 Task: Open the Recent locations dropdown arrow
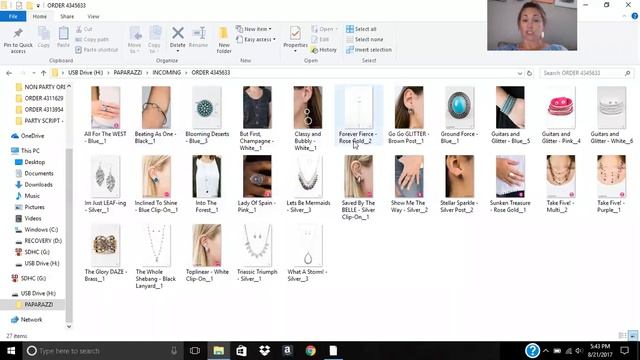33,73
